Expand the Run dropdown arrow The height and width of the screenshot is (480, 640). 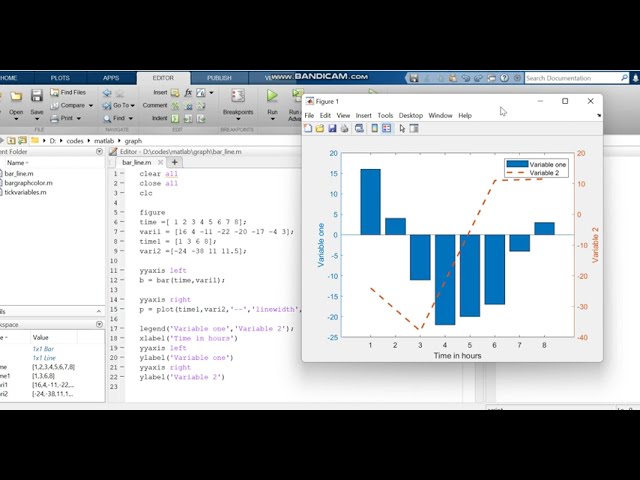click(272, 119)
